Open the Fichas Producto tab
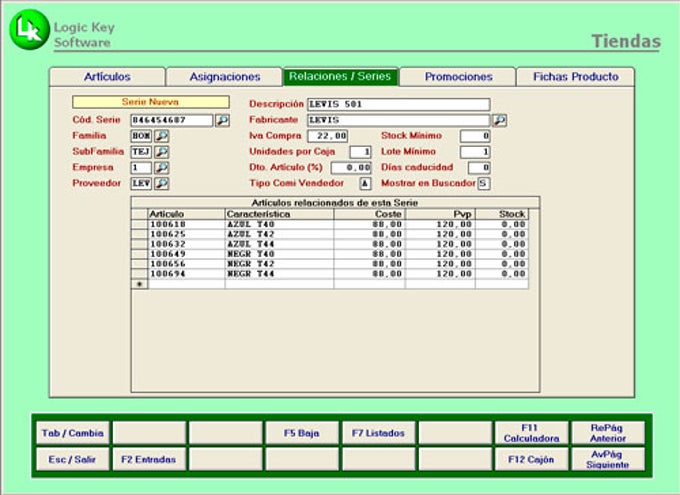This screenshot has width=680, height=495. [x=575, y=77]
